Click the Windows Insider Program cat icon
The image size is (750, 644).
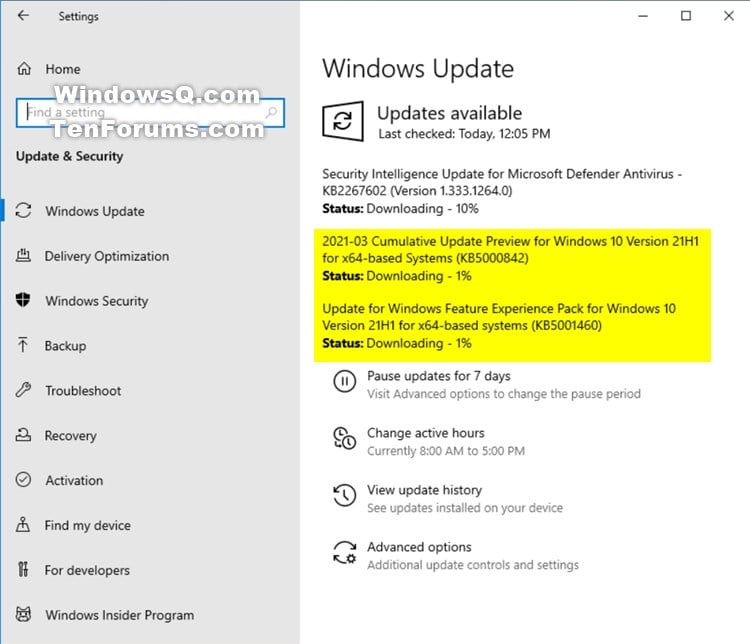[x=23, y=614]
